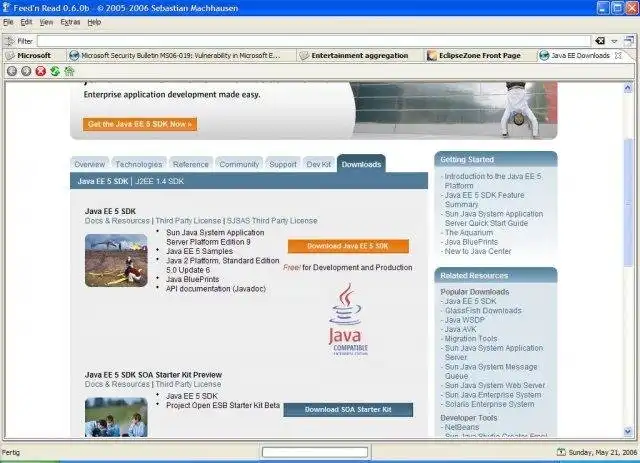Open GlassFish Downloads link
The width and height of the screenshot is (640, 463).
pos(483,311)
